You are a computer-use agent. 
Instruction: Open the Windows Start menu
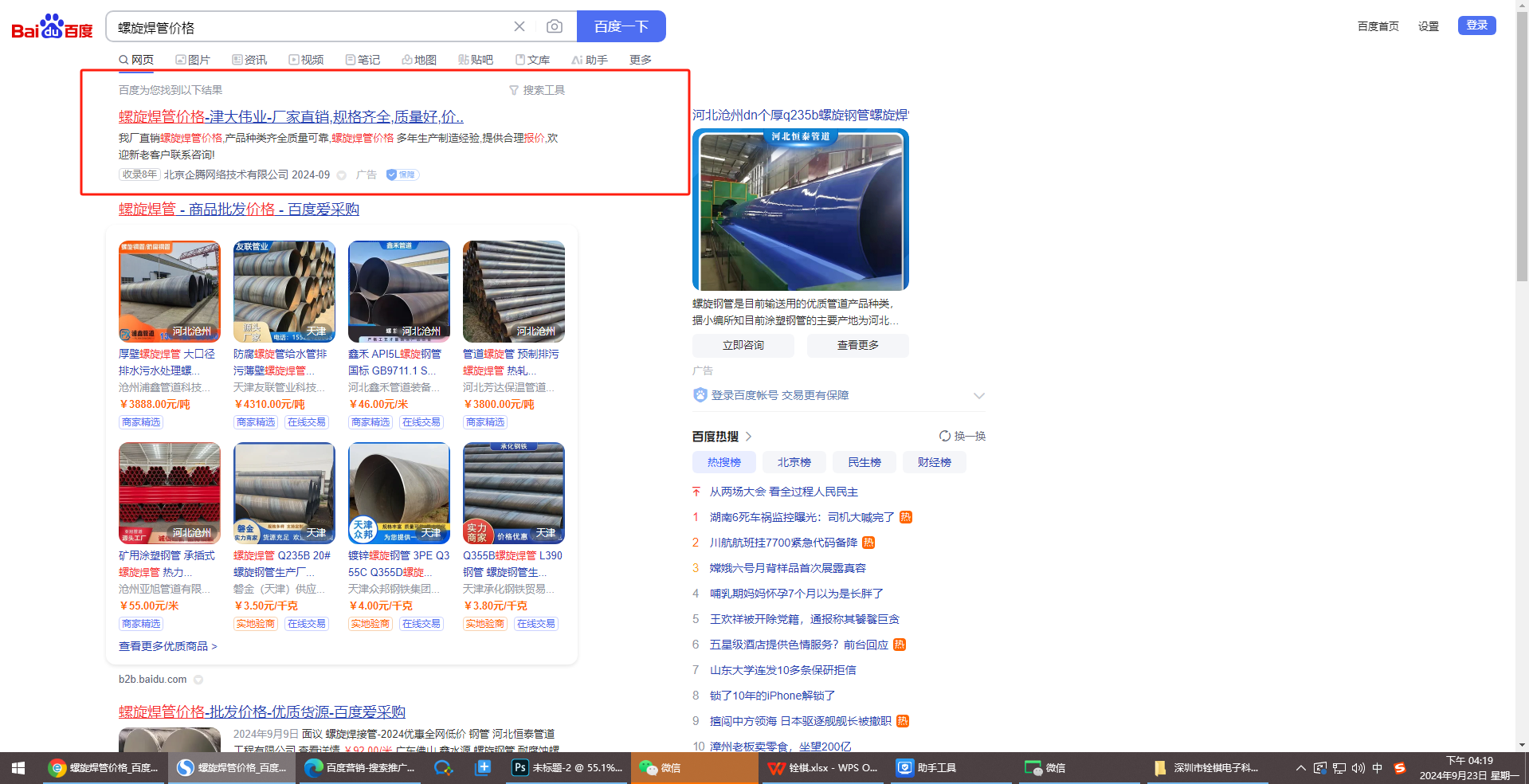click(18, 768)
